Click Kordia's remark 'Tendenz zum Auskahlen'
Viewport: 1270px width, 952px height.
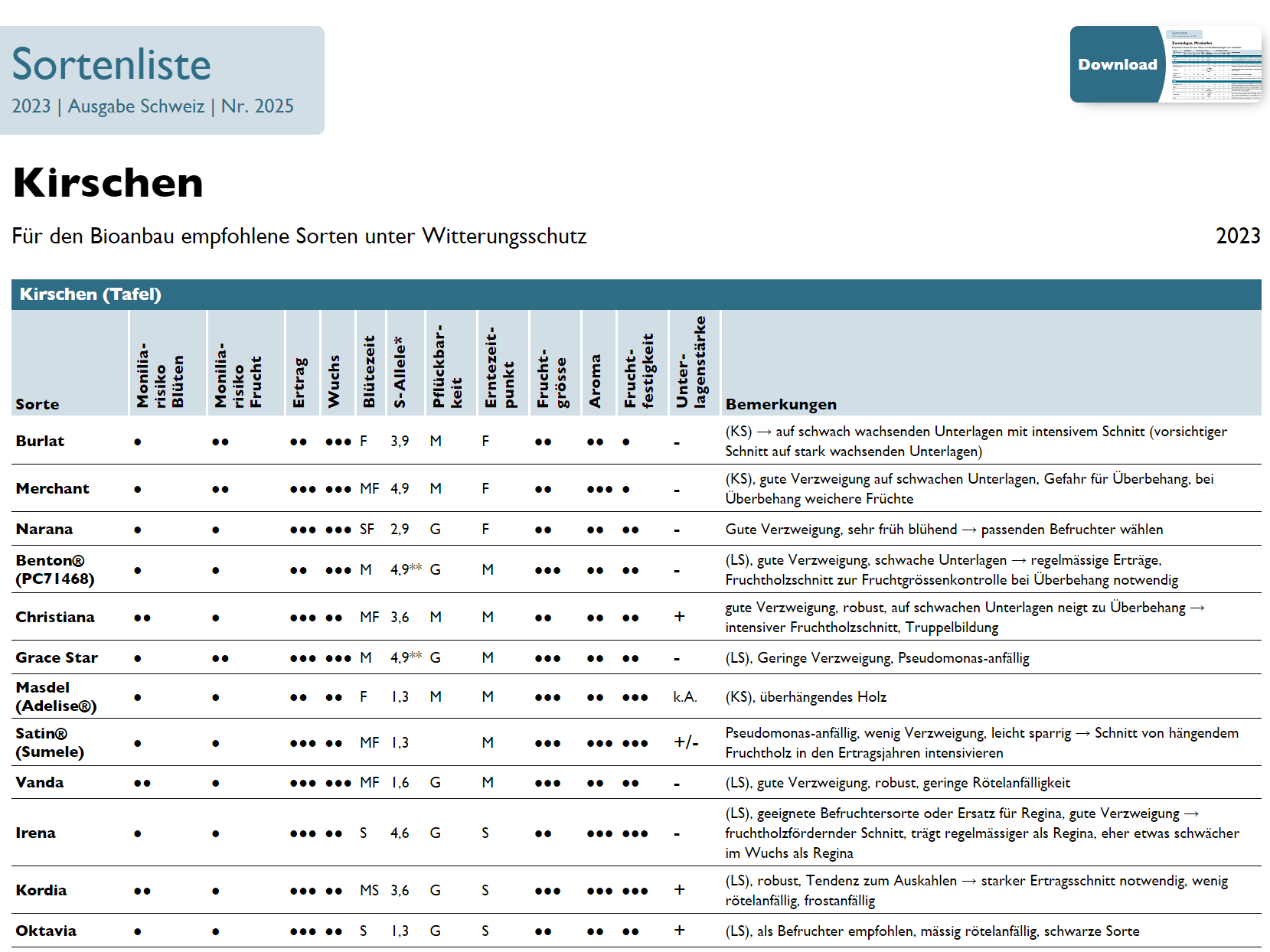(976, 890)
